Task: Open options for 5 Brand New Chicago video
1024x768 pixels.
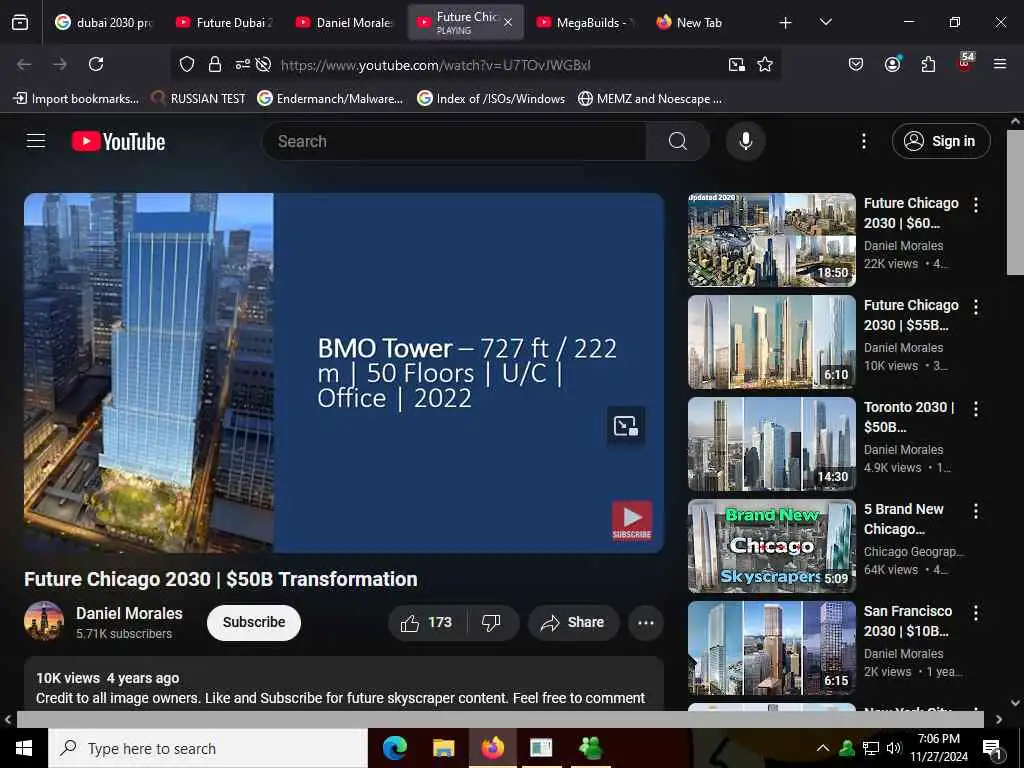Action: click(x=976, y=511)
